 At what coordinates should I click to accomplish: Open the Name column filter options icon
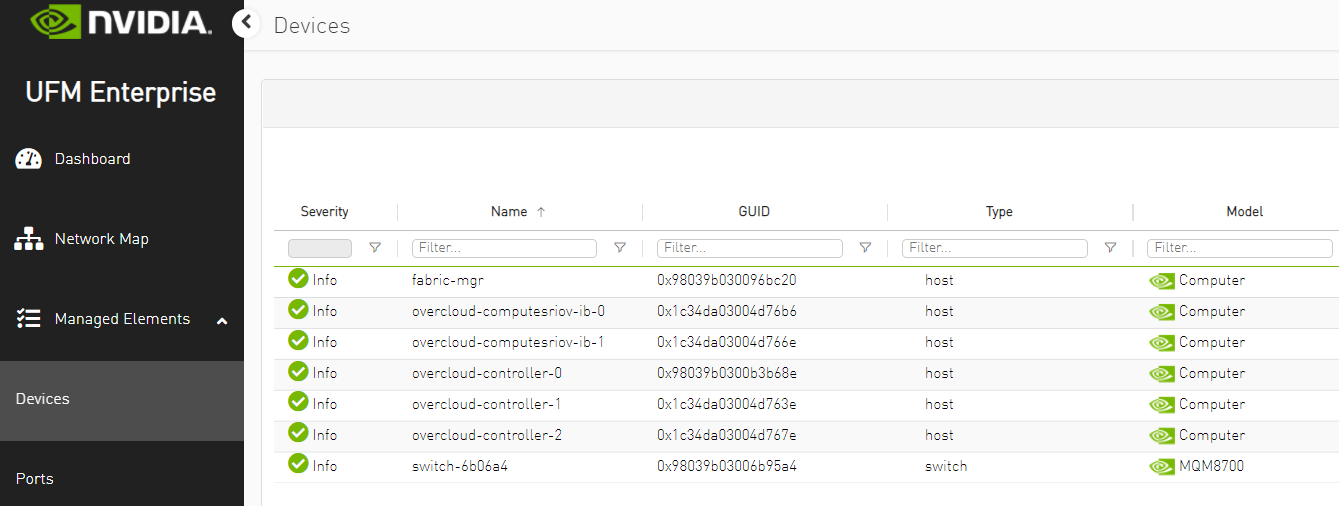[620, 248]
